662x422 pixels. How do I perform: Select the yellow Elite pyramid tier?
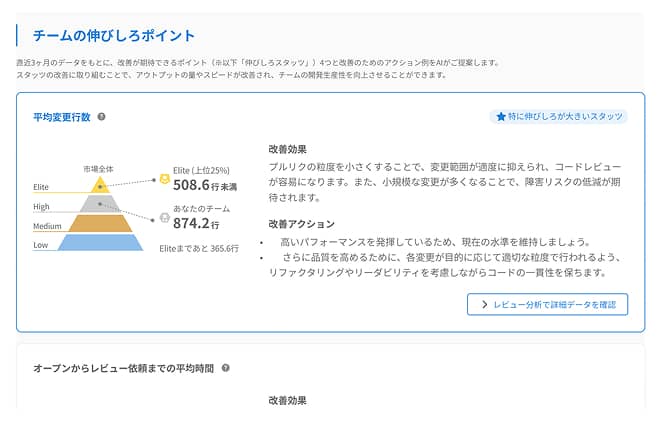100,185
